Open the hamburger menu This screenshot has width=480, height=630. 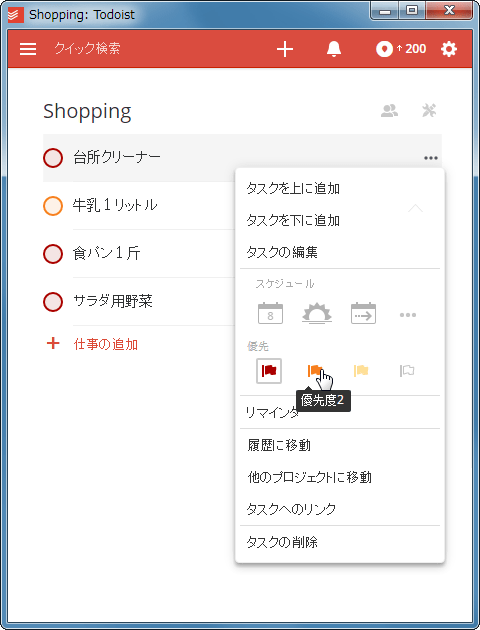pyautogui.click(x=28, y=49)
